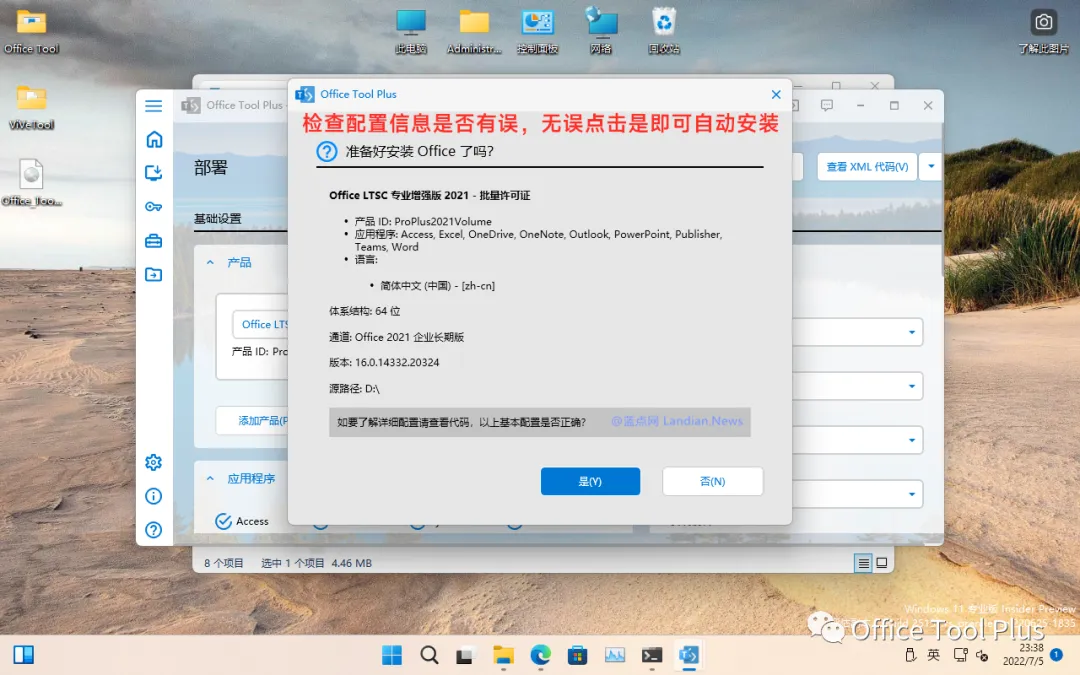Click 查看 XML 代码(V) button
This screenshot has height=675, width=1080.
tap(867, 167)
